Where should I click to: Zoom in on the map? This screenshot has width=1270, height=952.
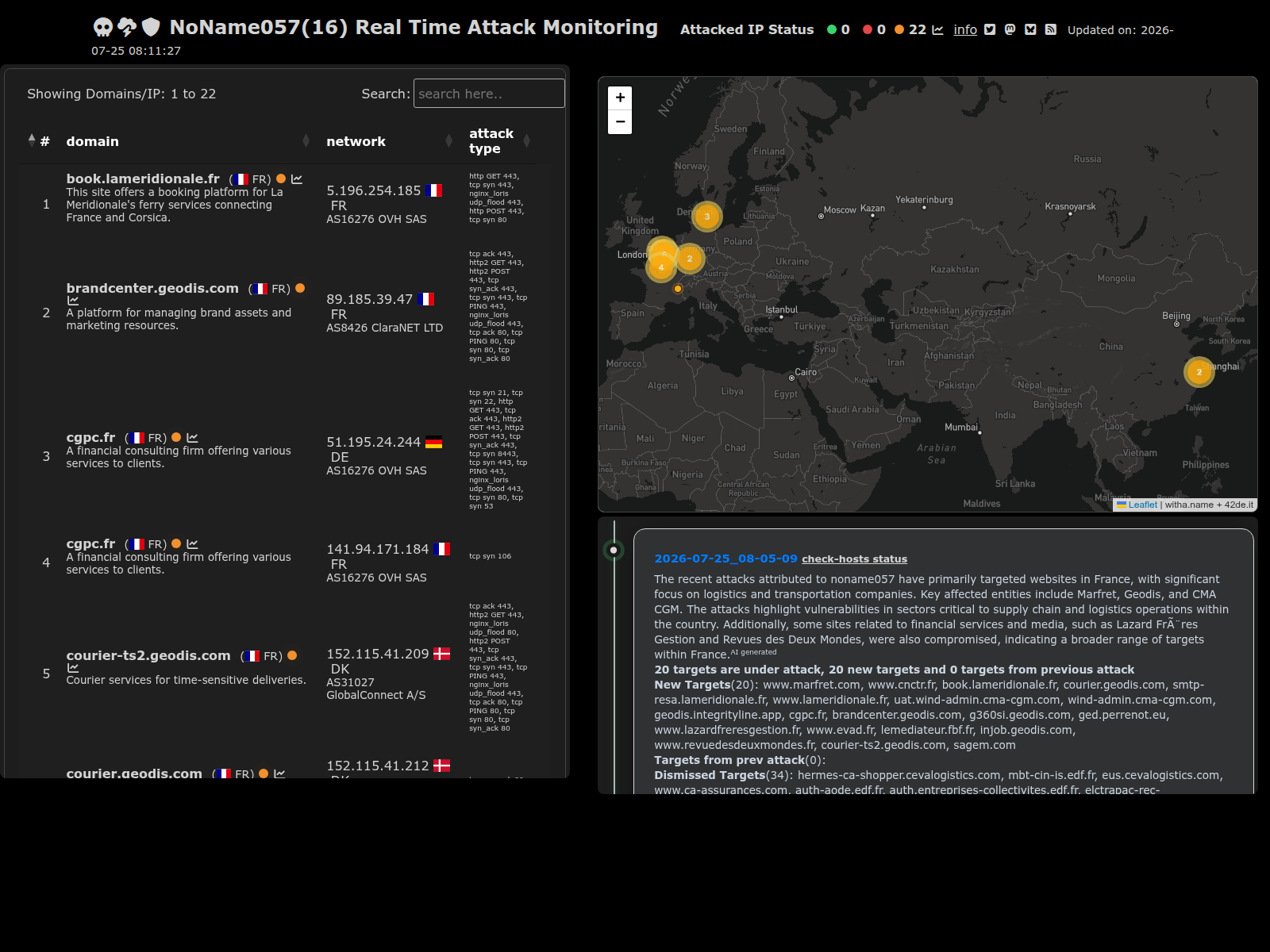pyautogui.click(x=620, y=98)
